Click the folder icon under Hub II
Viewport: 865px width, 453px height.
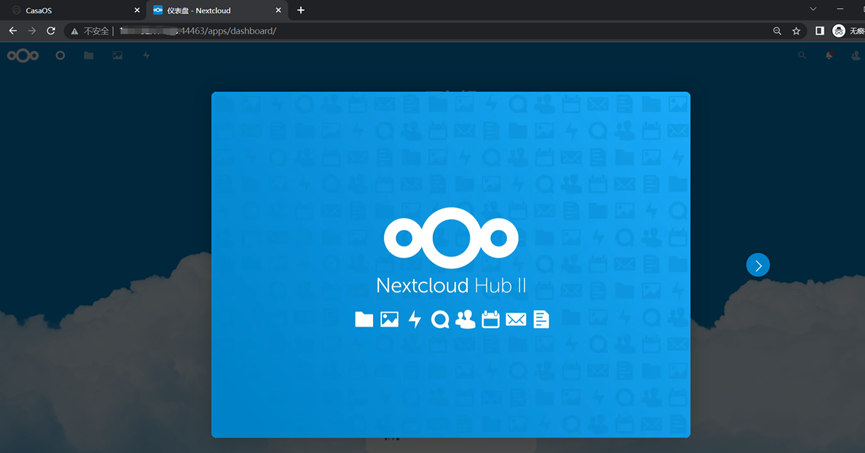click(x=364, y=319)
